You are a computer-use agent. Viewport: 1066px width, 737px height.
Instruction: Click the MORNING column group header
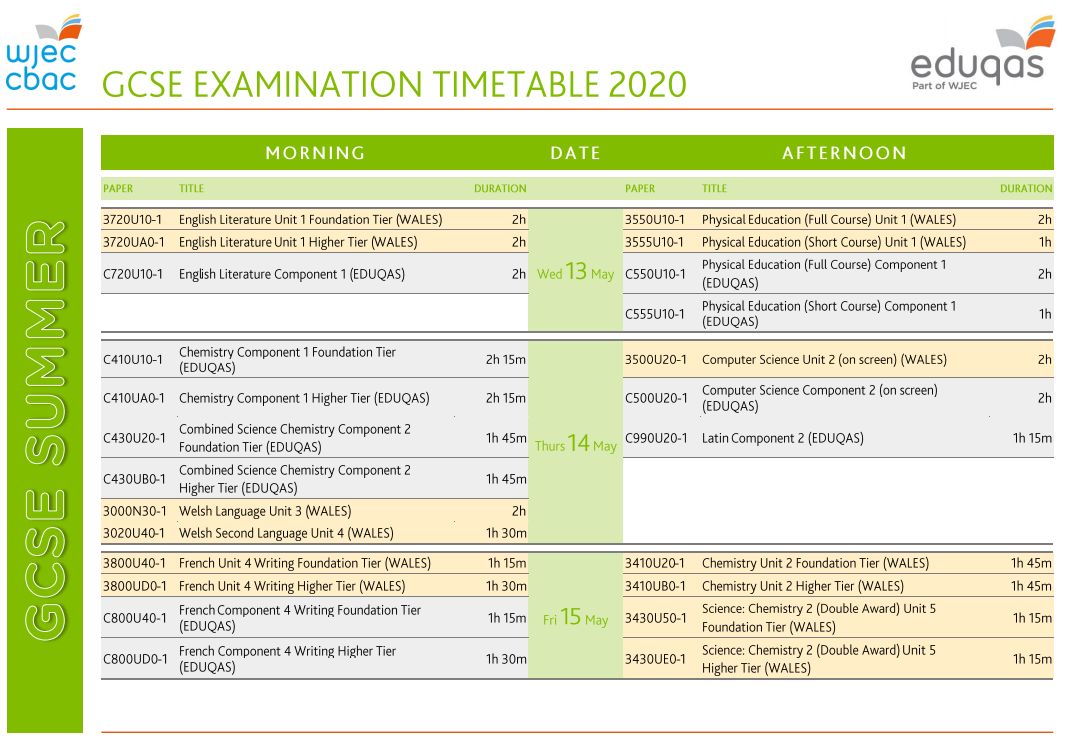315,153
